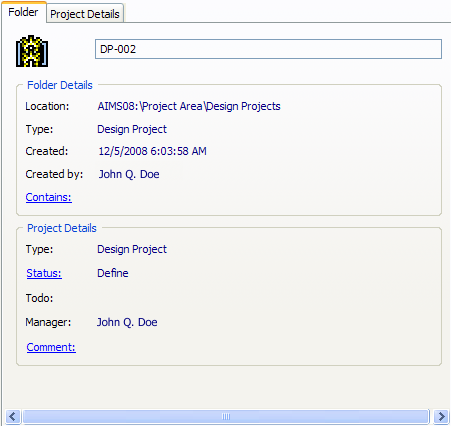451x426 pixels.
Task: Click the created date 12/5/2008 value
Action: [152, 151]
